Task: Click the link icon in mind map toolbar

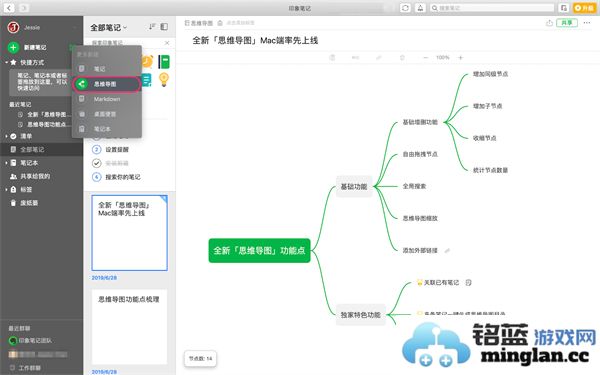Action: (x=379, y=57)
